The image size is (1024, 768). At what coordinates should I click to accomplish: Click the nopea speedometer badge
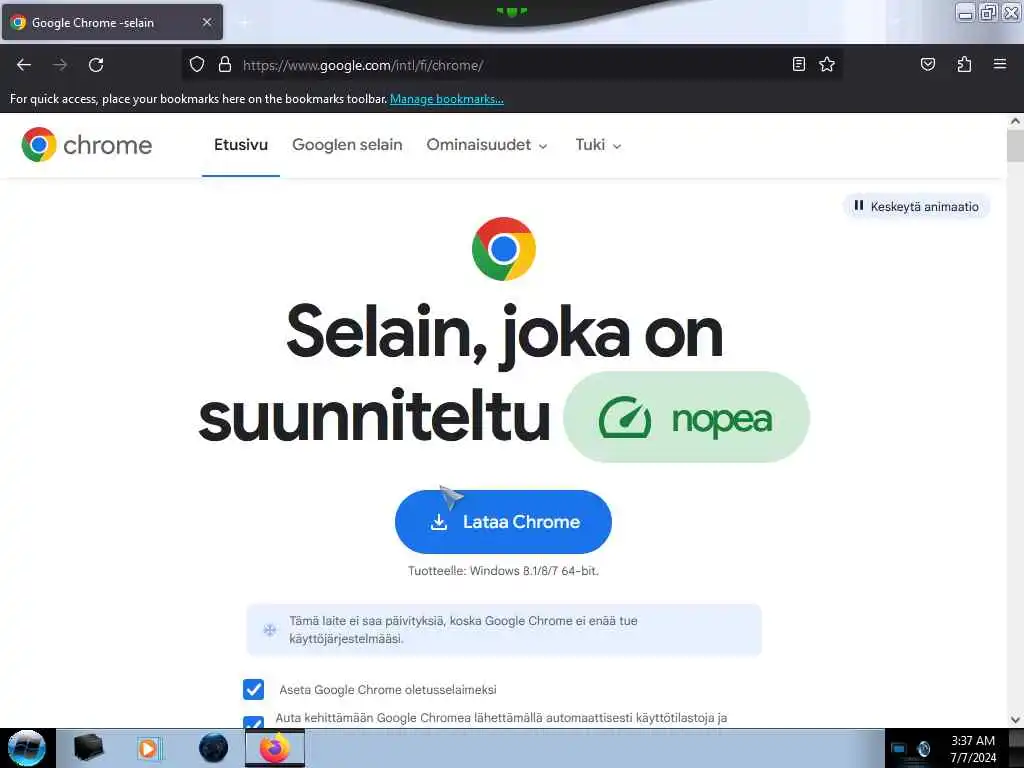click(686, 417)
